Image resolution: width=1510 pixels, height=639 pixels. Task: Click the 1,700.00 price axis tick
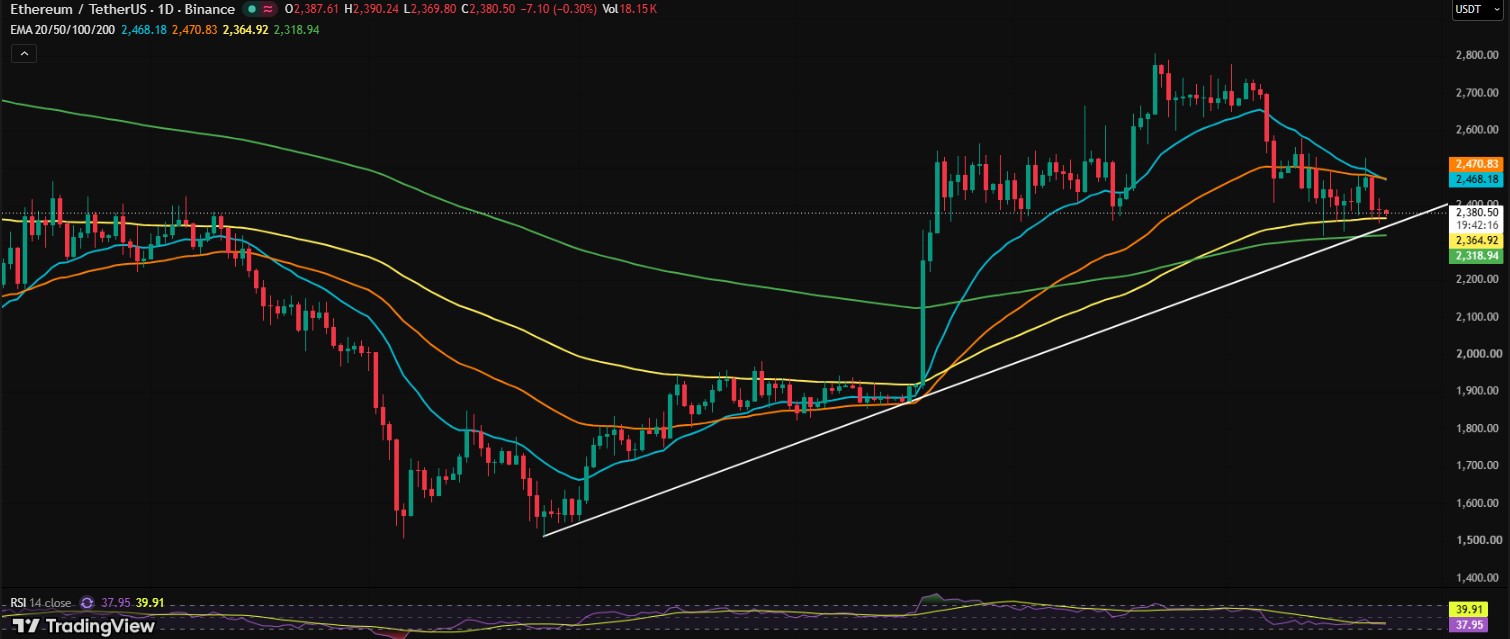point(1476,466)
